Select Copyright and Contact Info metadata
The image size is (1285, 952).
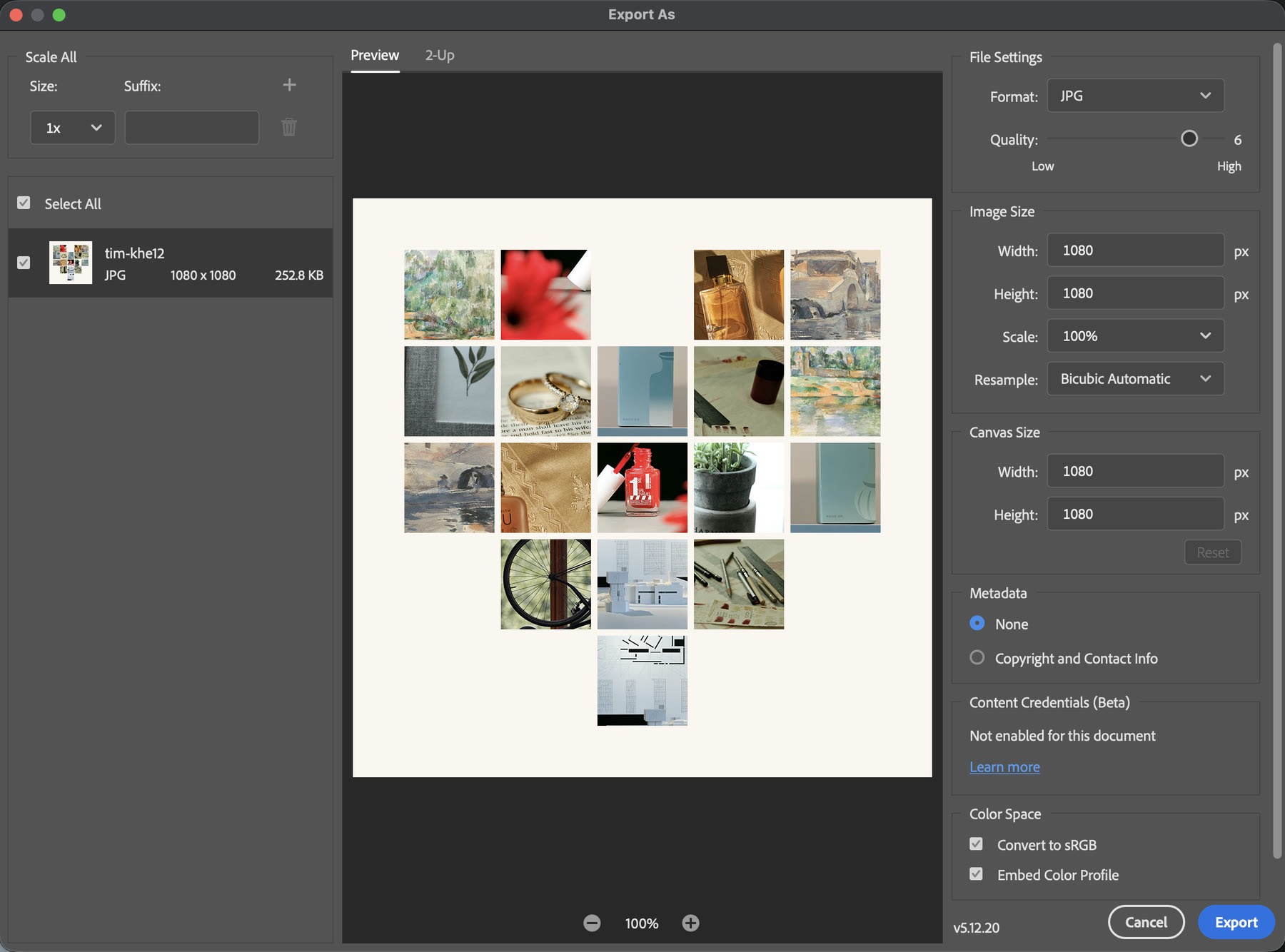pyautogui.click(x=977, y=657)
